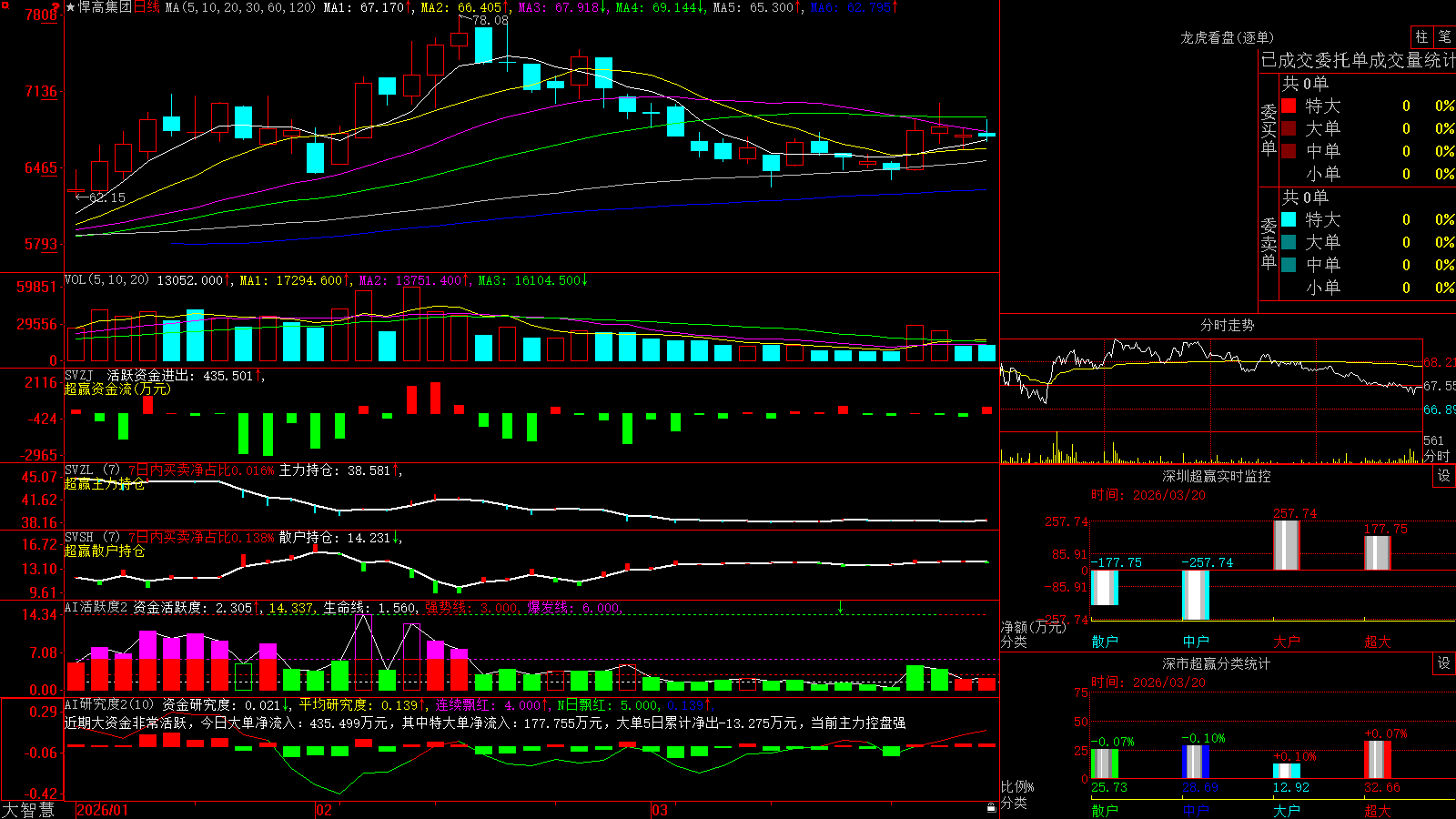
Task: Click the 03 month marker on time axis
Action: click(x=660, y=810)
